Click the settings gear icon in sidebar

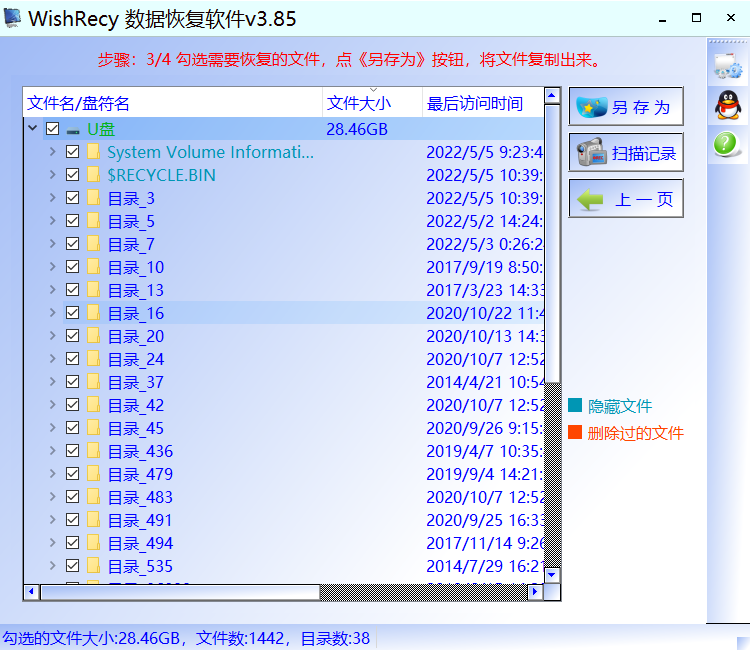coord(728,66)
